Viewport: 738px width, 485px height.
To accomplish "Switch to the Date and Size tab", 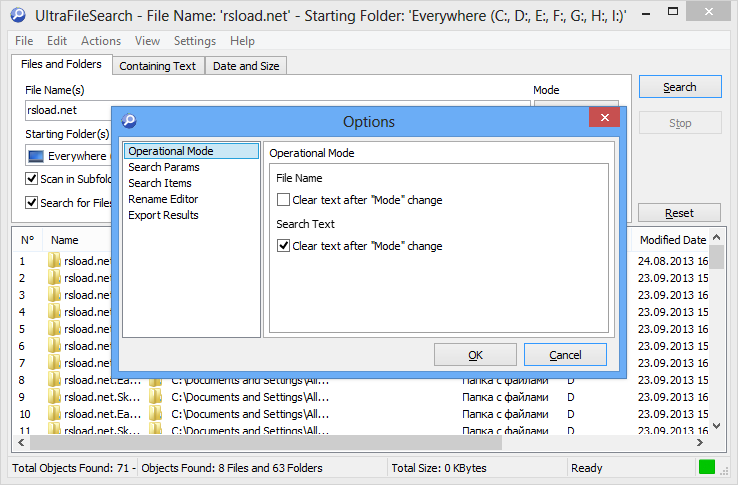I will click(246, 66).
